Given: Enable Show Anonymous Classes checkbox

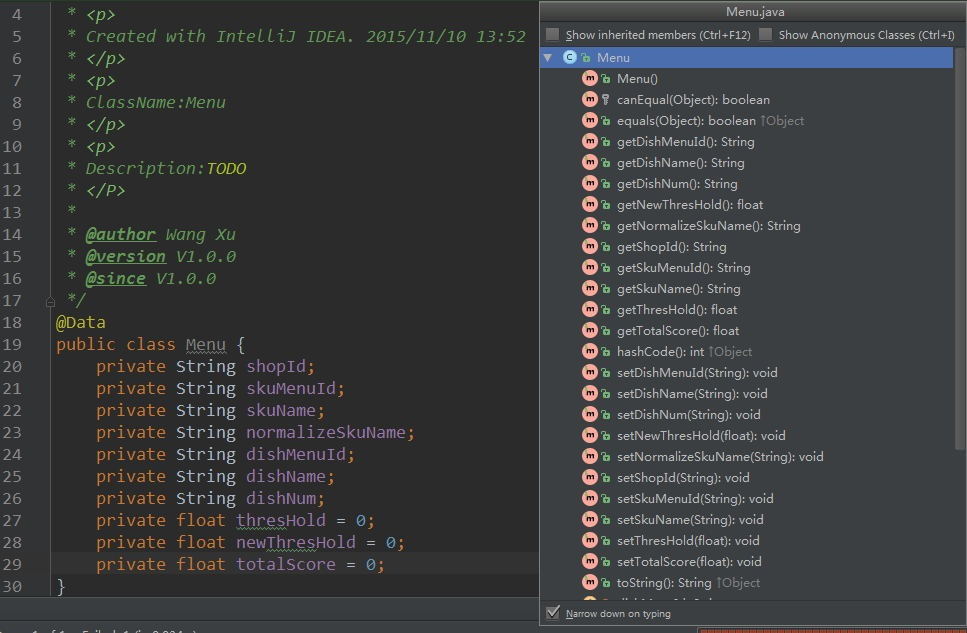Looking at the screenshot, I should point(765,35).
